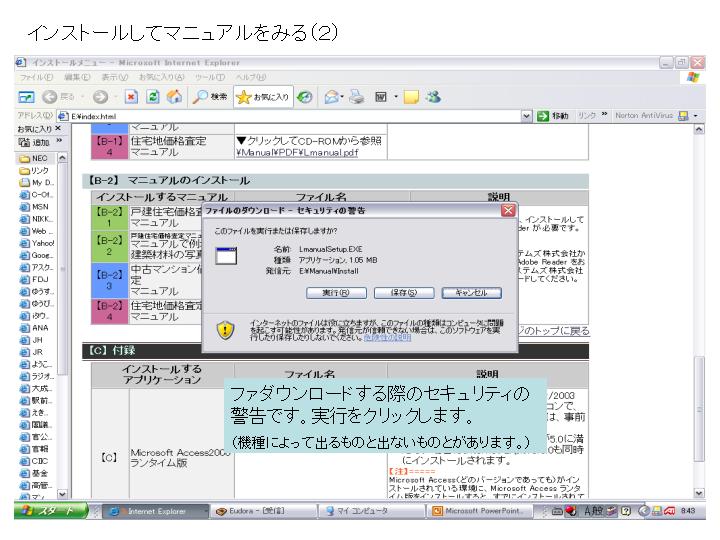
Task: Open the MSN favorite
Action: (x=34, y=207)
